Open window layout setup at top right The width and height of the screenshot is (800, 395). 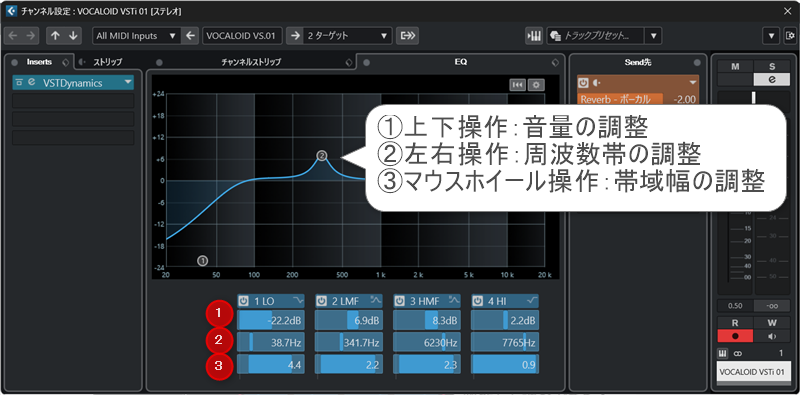click(791, 36)
